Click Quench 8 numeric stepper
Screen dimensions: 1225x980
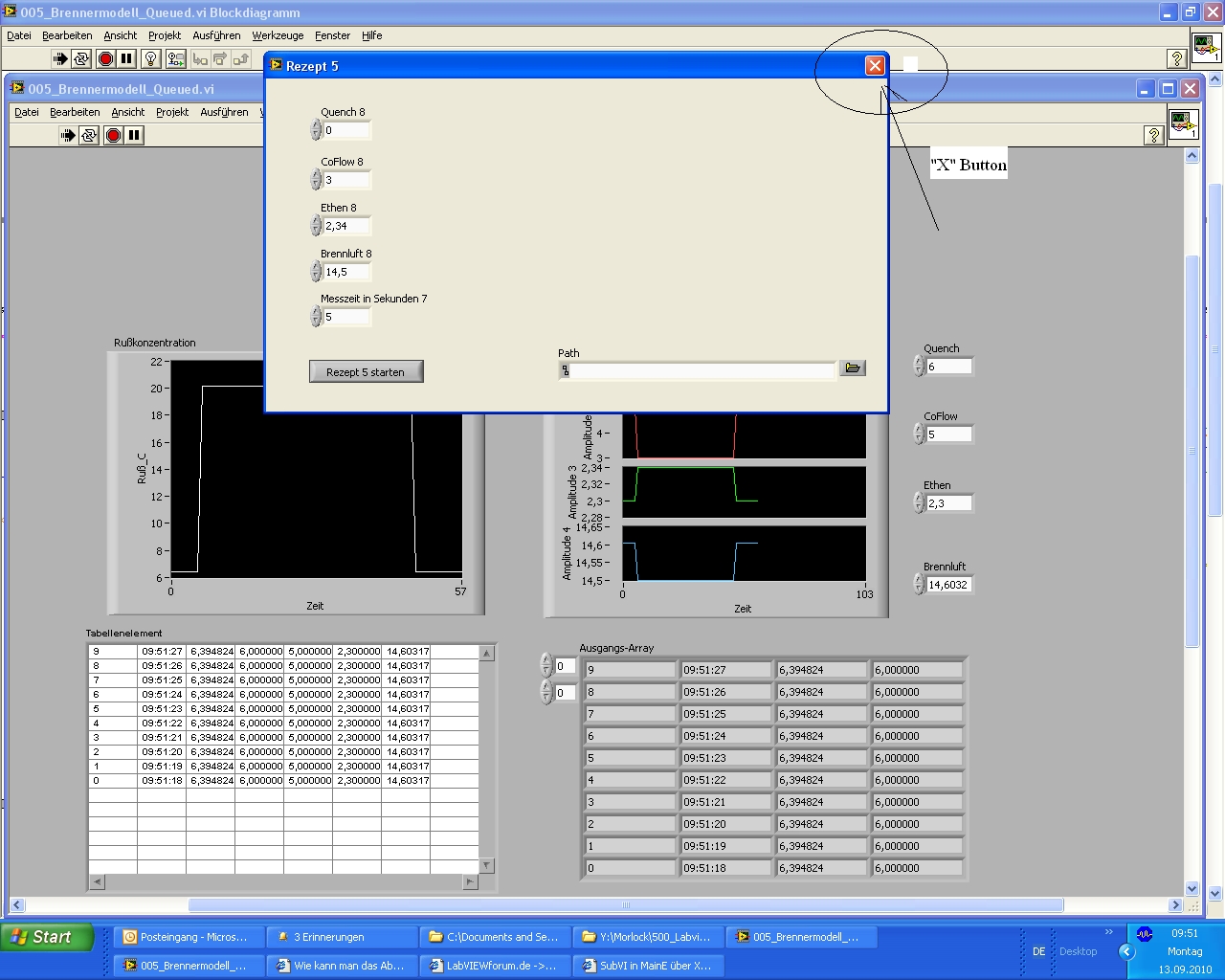(x=316, y=130)
